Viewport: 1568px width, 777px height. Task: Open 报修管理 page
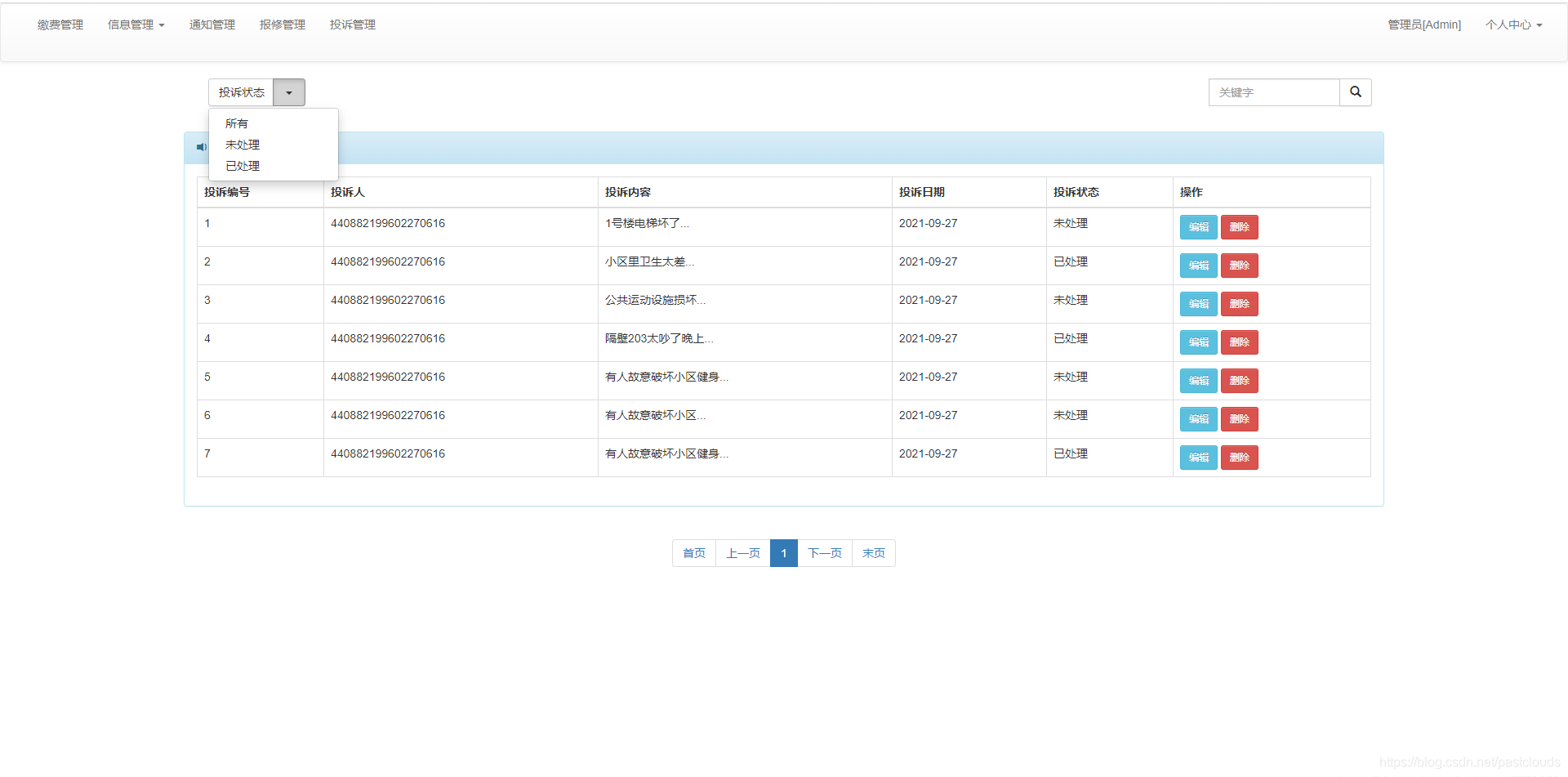[283, 25]
